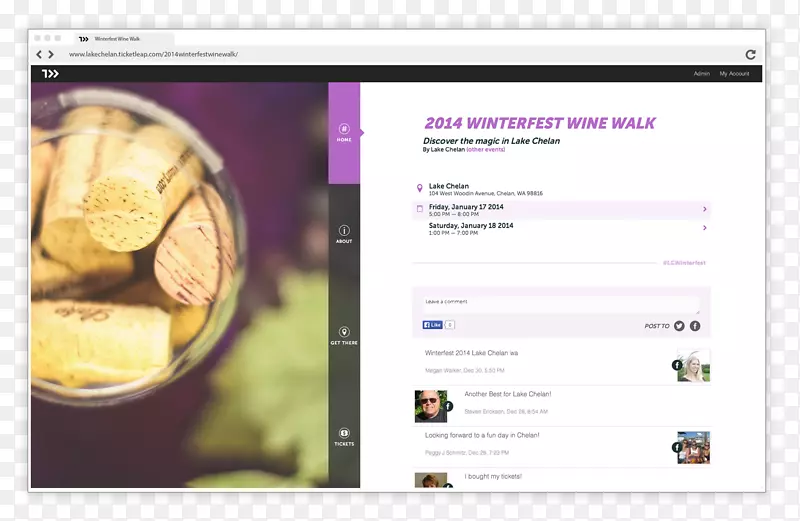Click the browser reload icon
The width and height of the screenshot is (800, 521).
pos(750,54)
